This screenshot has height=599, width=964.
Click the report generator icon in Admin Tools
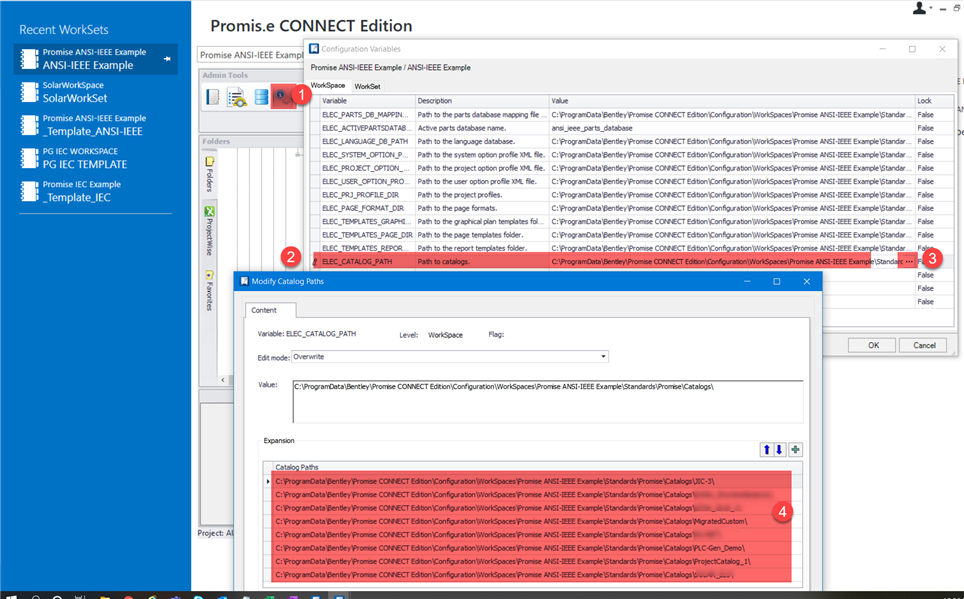pos(236,95)
